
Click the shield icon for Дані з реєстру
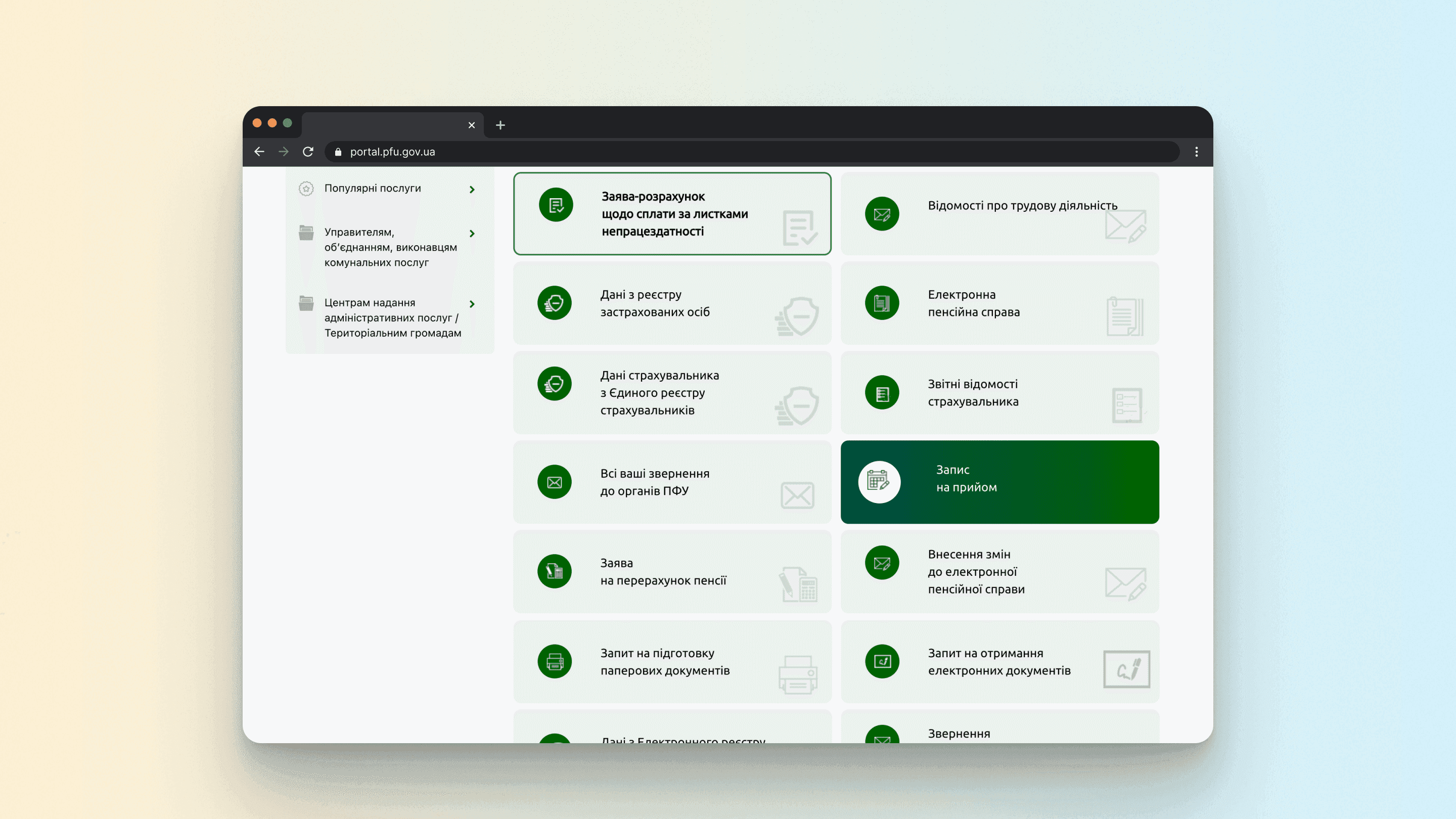(x=555, y=302)
